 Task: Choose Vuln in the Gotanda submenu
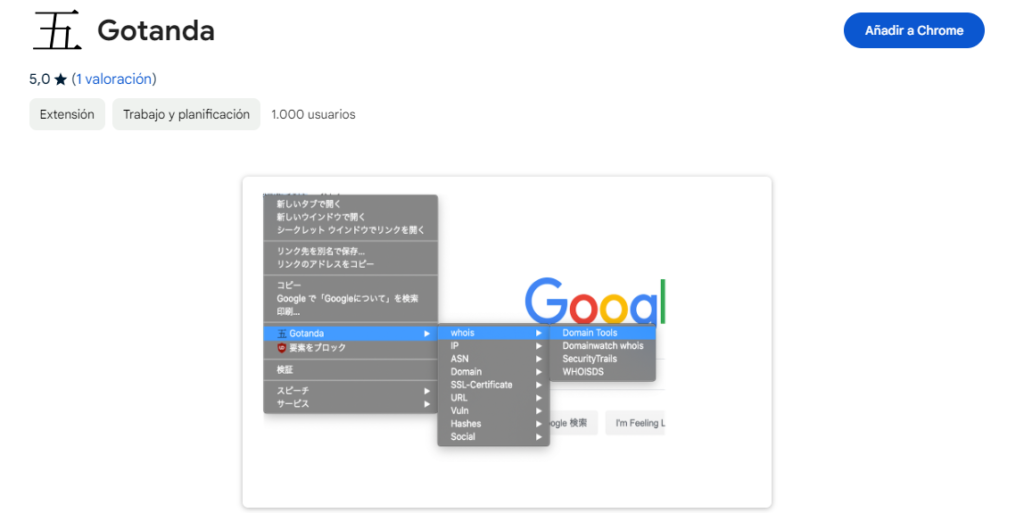pyautogui.click(x=494, y=411)
